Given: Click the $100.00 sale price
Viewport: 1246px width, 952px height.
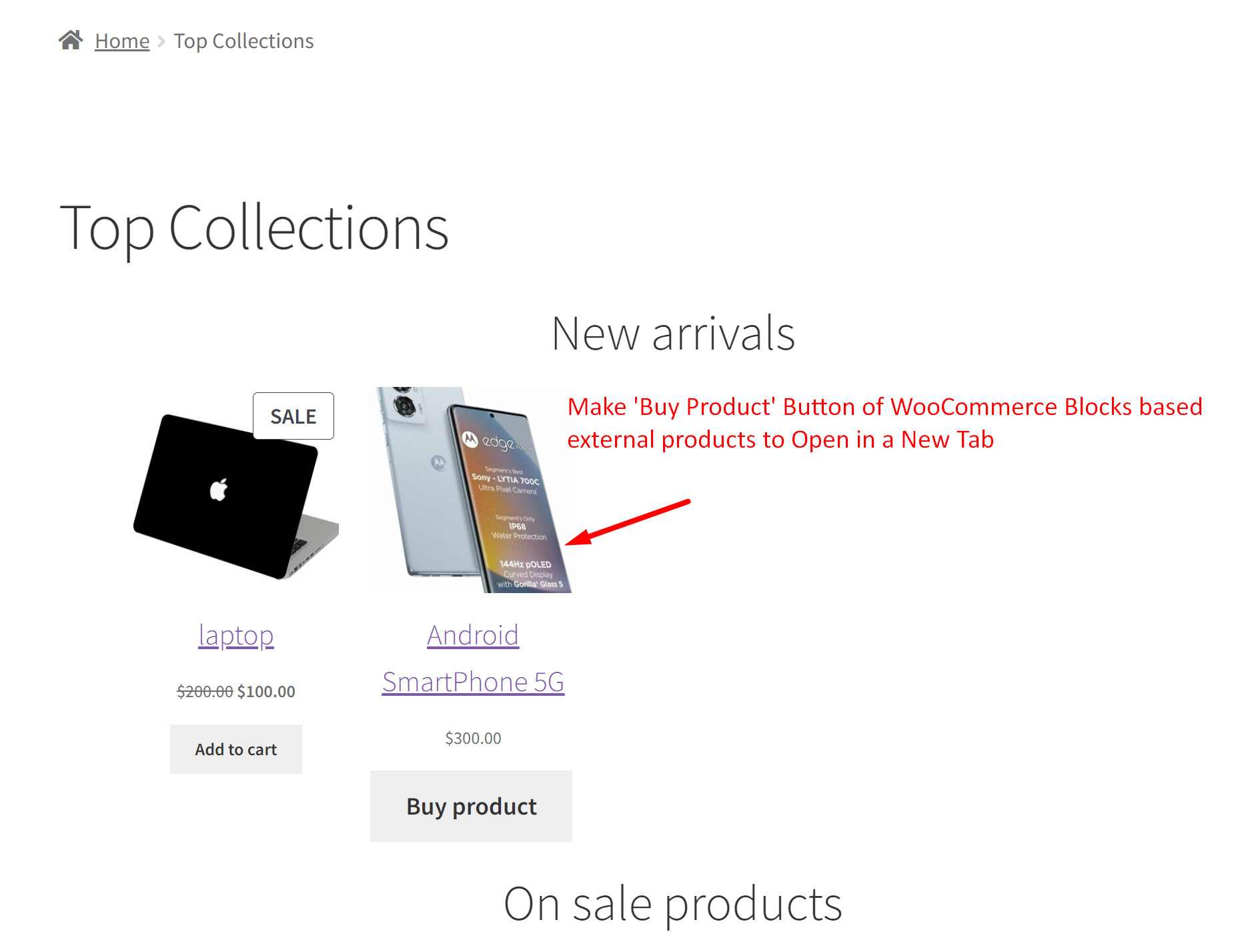Looking at the screenshot, I should click(x=266, y=691).
